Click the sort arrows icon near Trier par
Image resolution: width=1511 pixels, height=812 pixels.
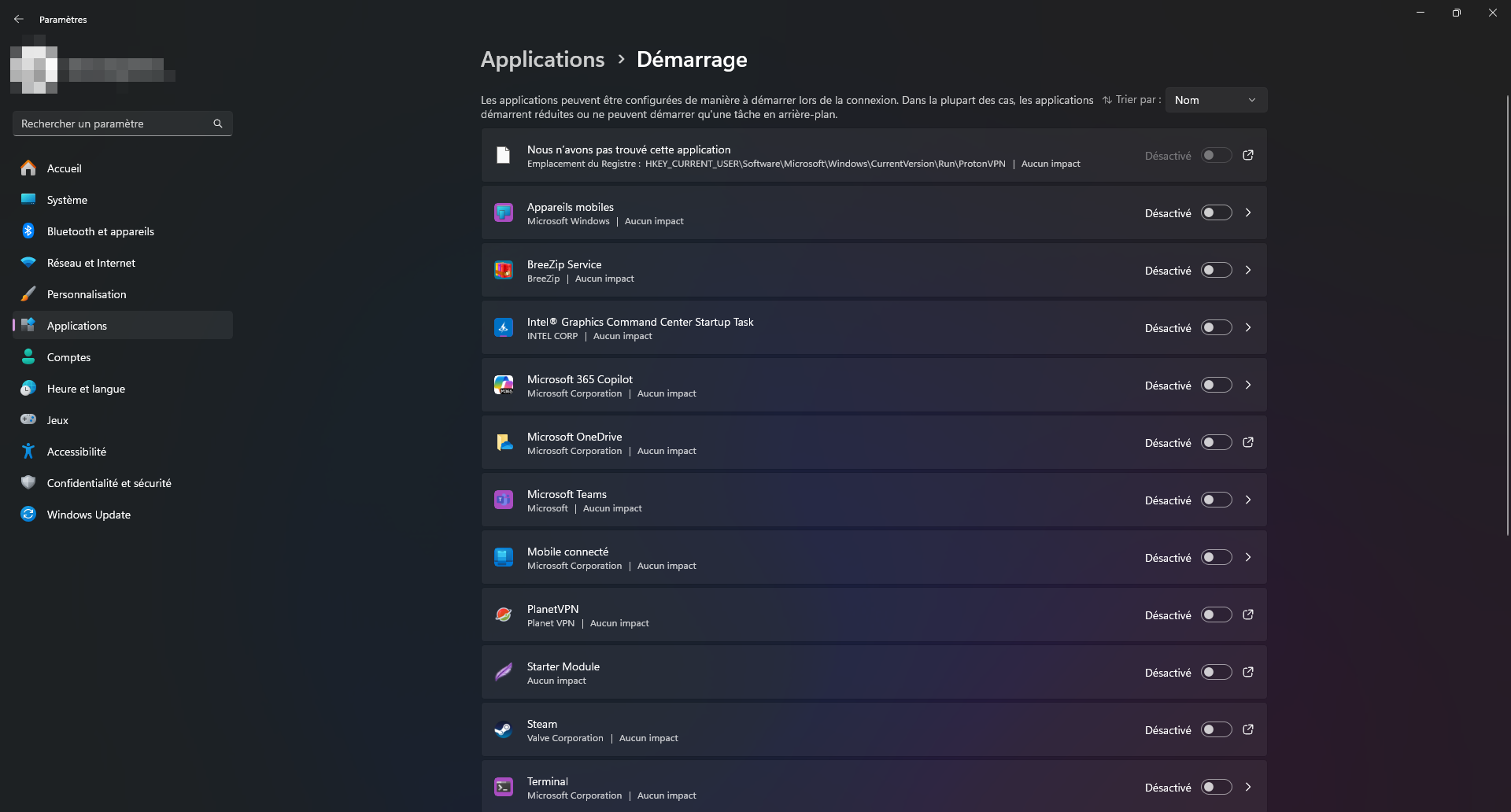pos(1107,100)
